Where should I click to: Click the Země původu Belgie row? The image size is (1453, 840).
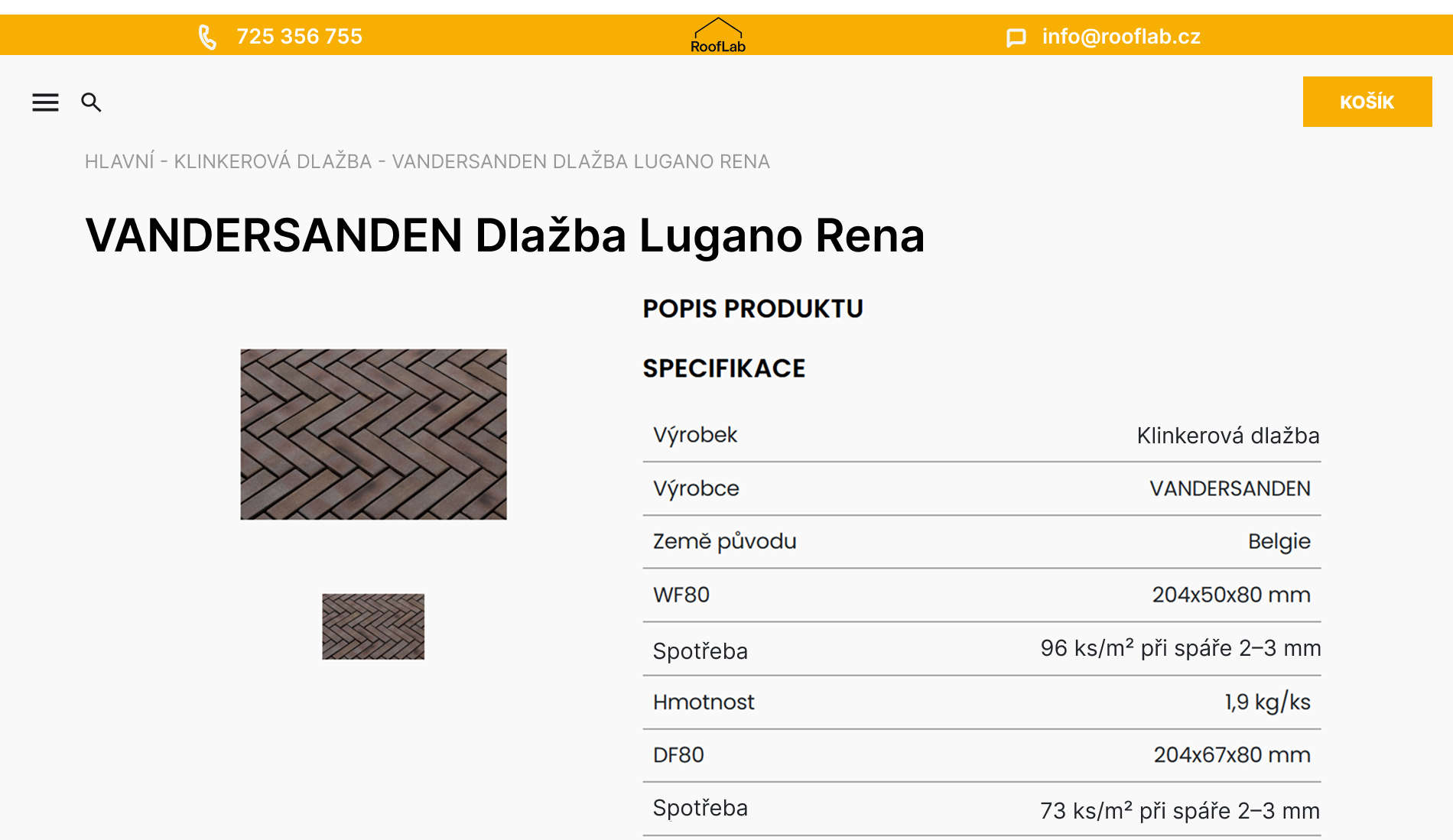click(x=982, y=542)
